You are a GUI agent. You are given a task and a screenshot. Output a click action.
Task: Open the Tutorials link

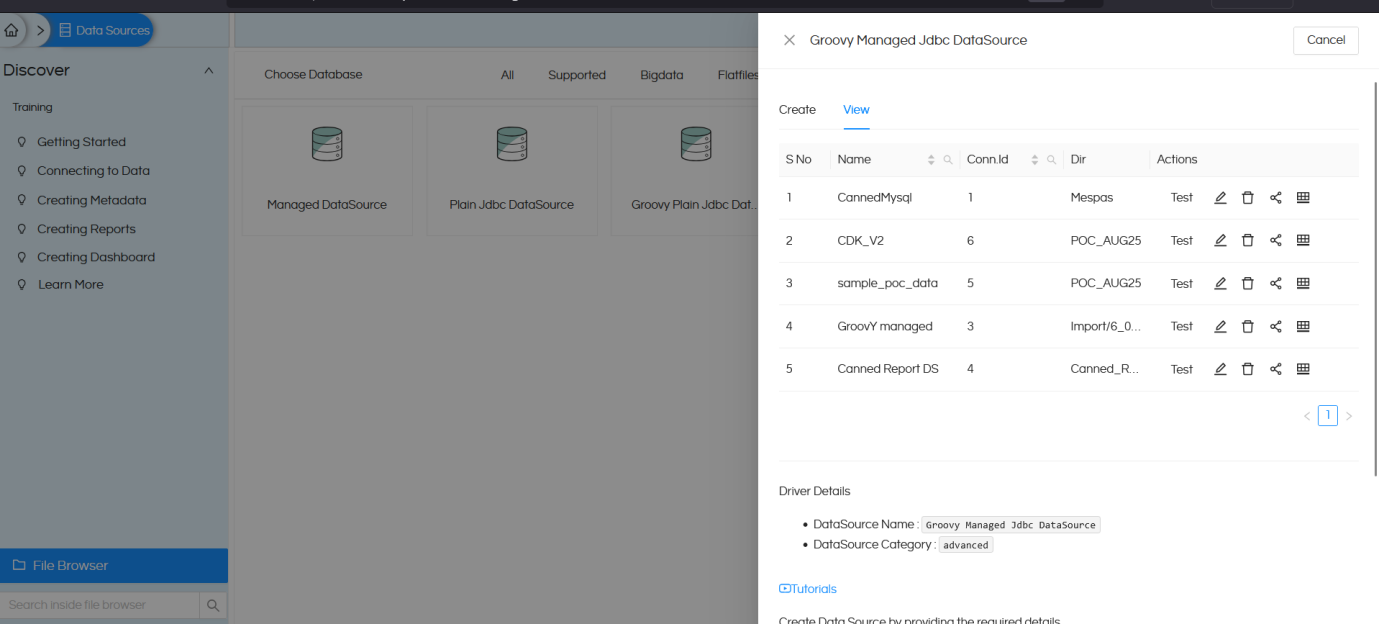point(808,589)
